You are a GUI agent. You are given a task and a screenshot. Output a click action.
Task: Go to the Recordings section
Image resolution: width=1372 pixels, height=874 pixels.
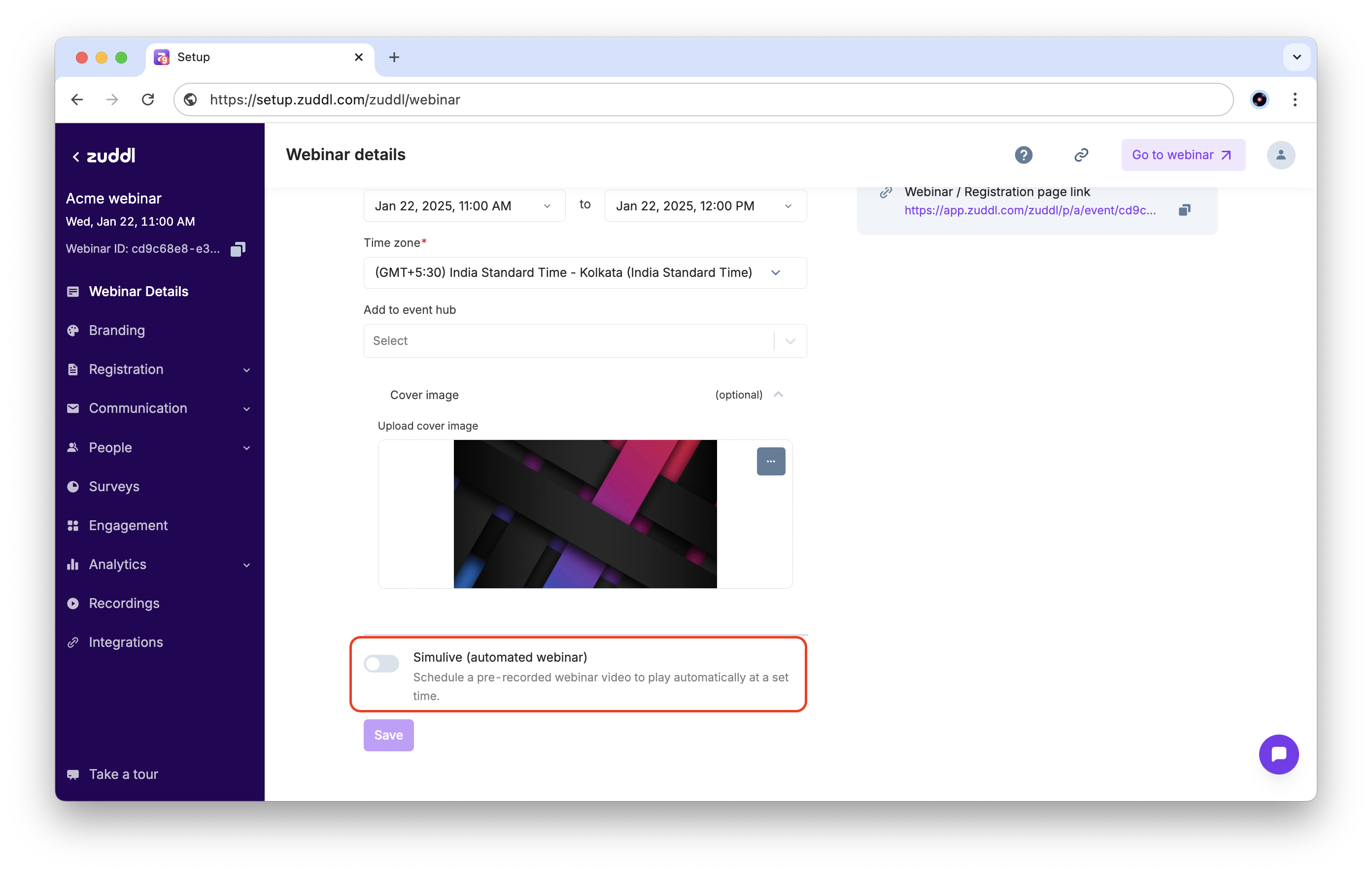click(124, 603)
